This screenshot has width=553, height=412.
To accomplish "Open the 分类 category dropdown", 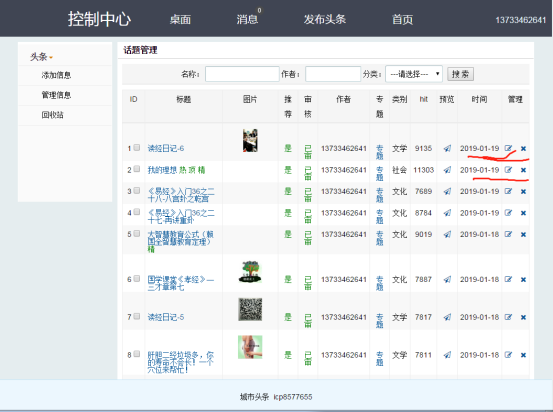I will tap(414, 74).
